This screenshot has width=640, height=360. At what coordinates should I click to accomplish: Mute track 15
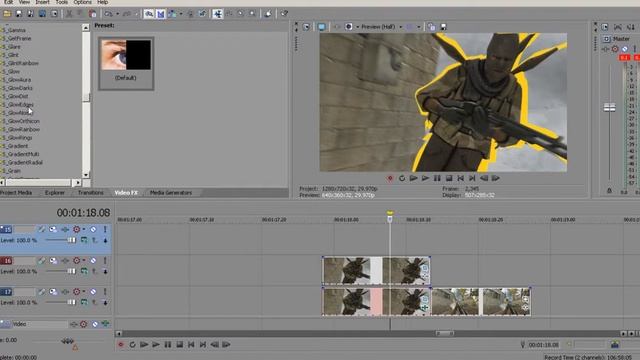93,229
